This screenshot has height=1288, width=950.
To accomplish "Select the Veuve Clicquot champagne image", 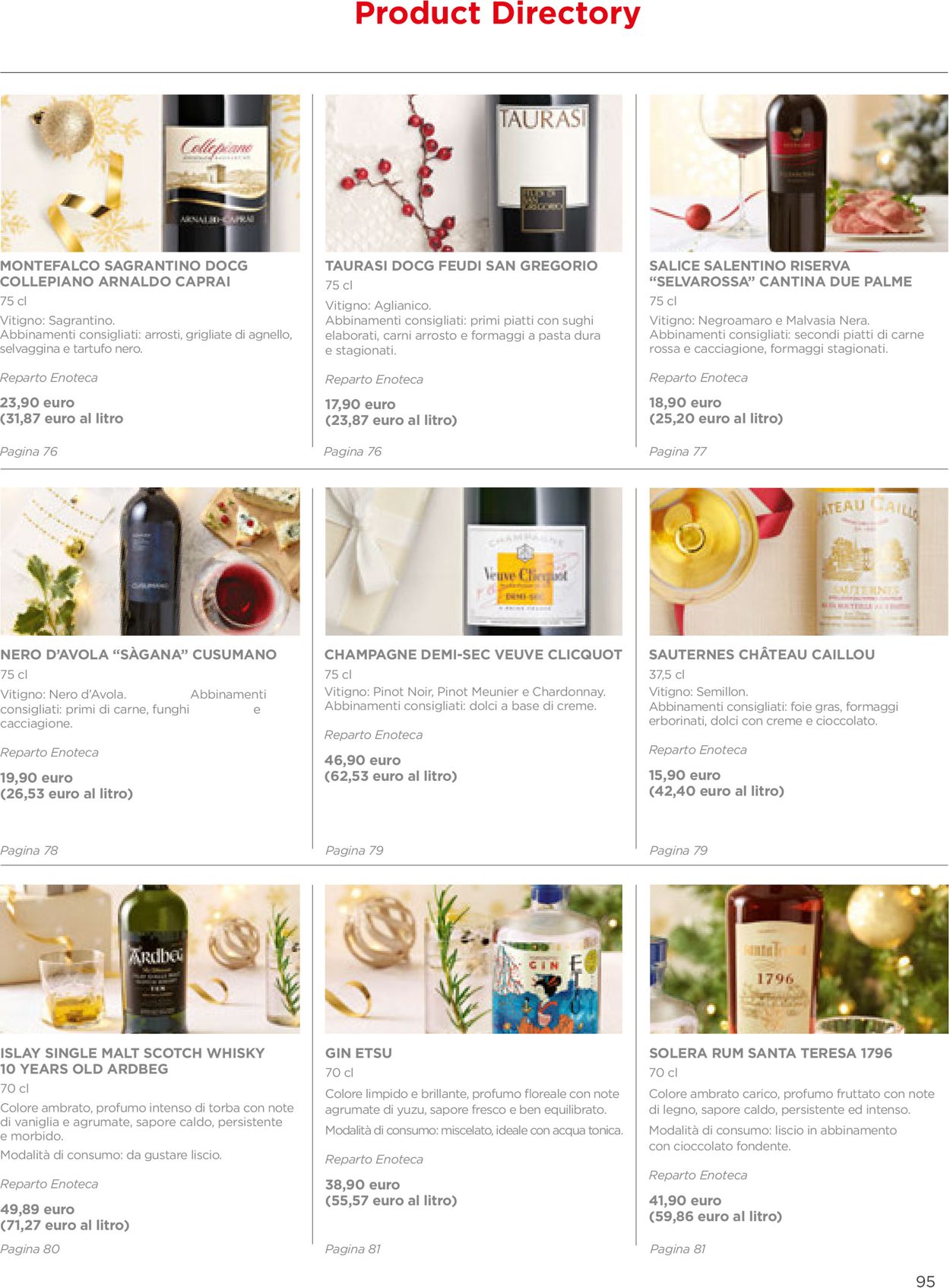I will 473,562.
